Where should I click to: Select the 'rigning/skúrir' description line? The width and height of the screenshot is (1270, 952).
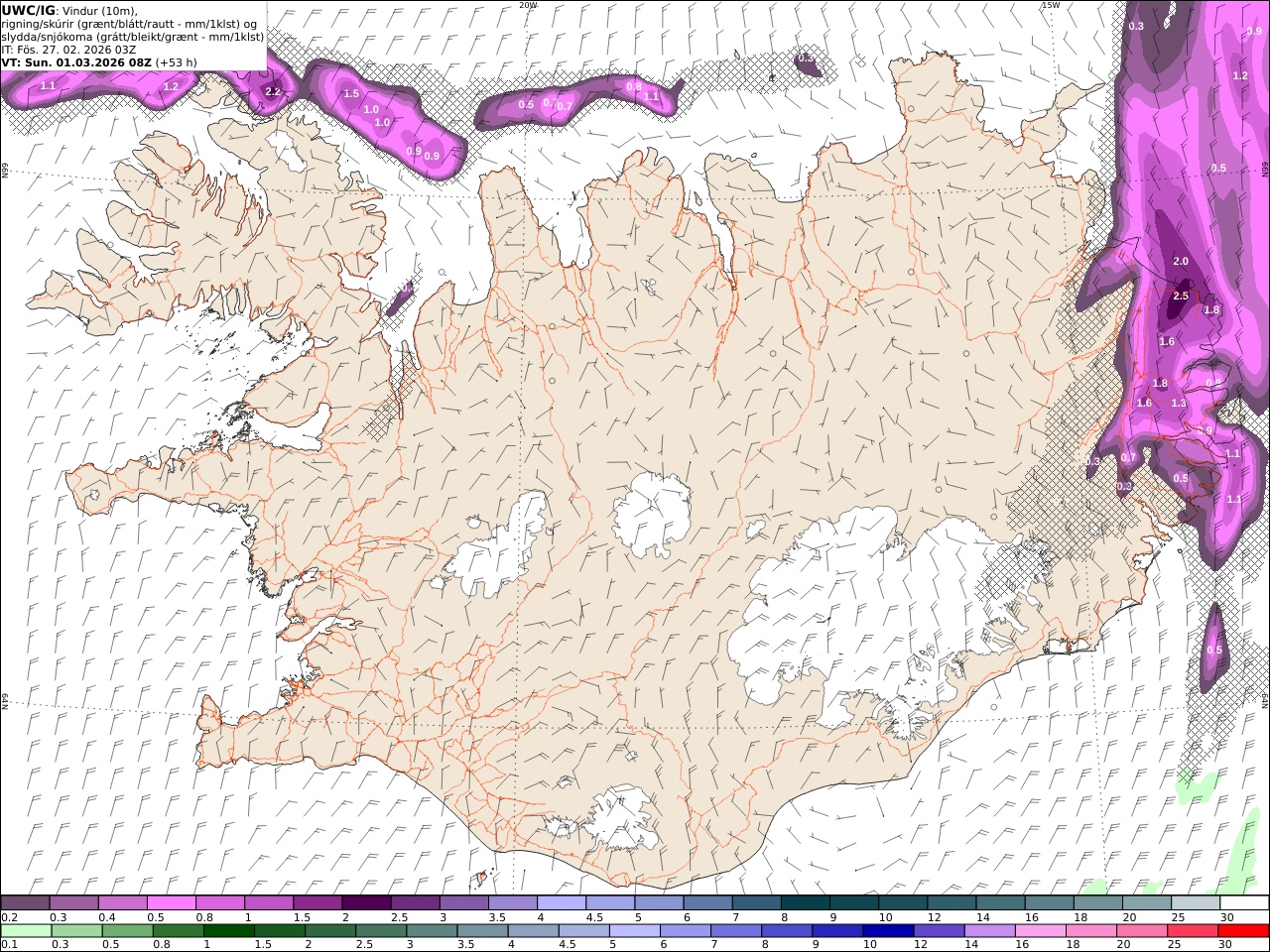pyautogui.click(x=130, y=23)
